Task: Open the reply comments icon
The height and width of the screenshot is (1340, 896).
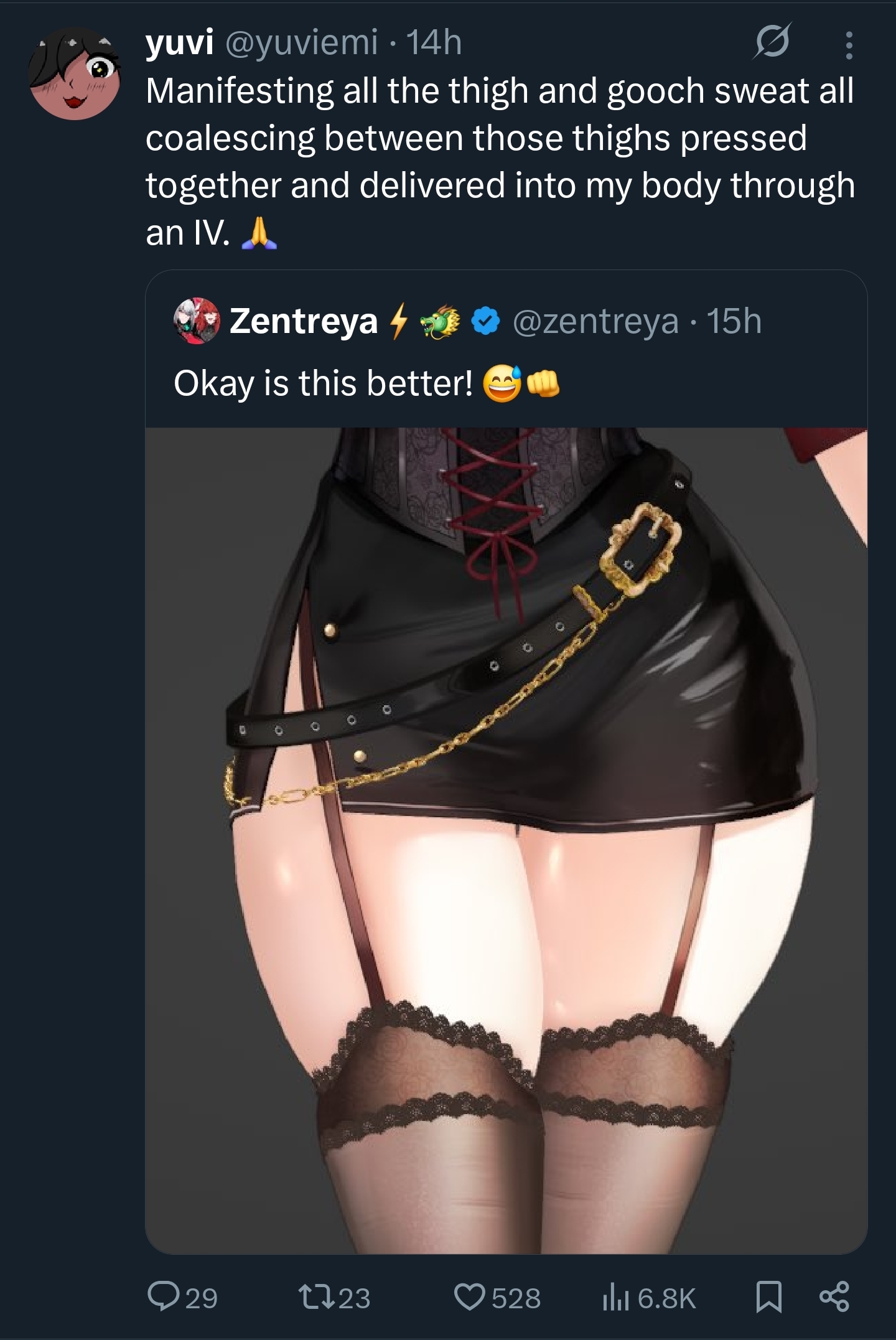Action: (163, 1296)
